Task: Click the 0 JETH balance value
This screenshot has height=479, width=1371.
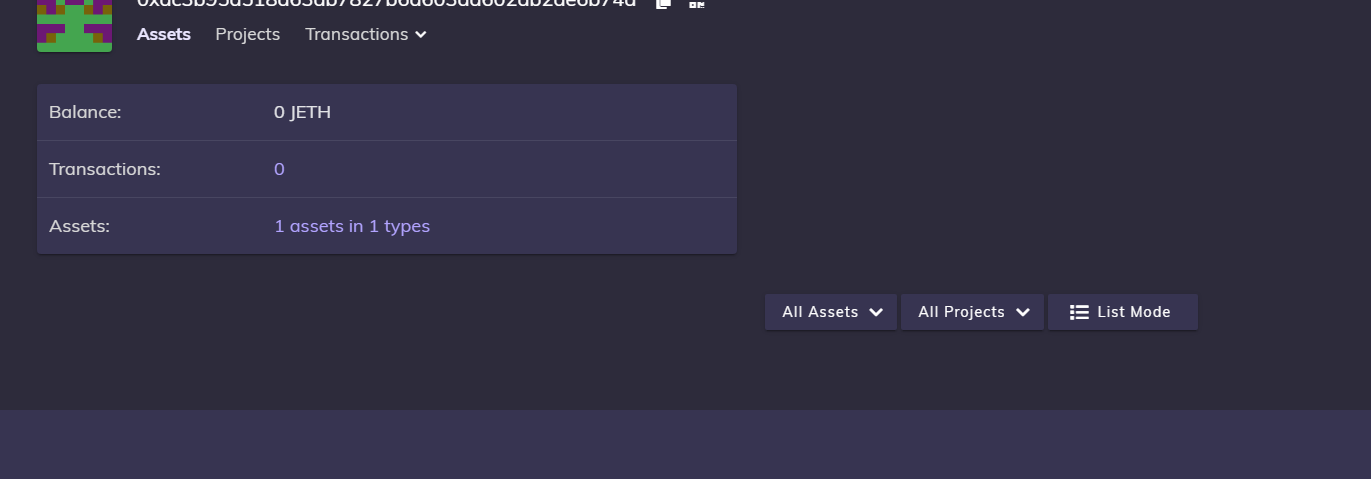Action: pyautogui.click(x=302, y=112)
